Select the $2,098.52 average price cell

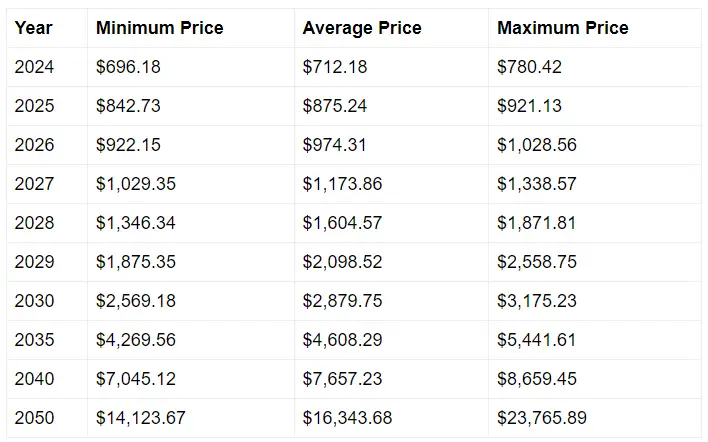tap(342, 262)
